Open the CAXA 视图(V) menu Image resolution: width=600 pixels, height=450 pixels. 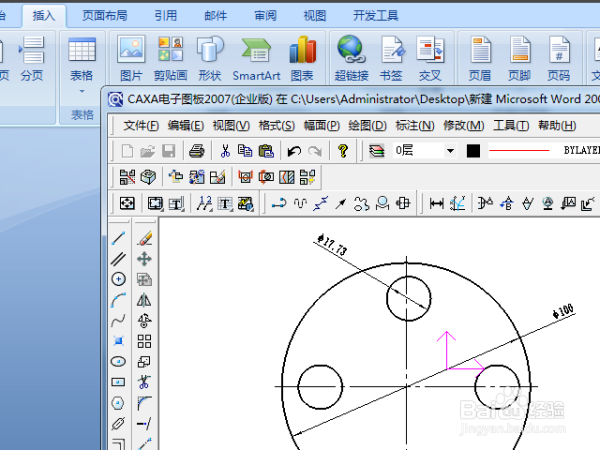[x=231, y=126]
